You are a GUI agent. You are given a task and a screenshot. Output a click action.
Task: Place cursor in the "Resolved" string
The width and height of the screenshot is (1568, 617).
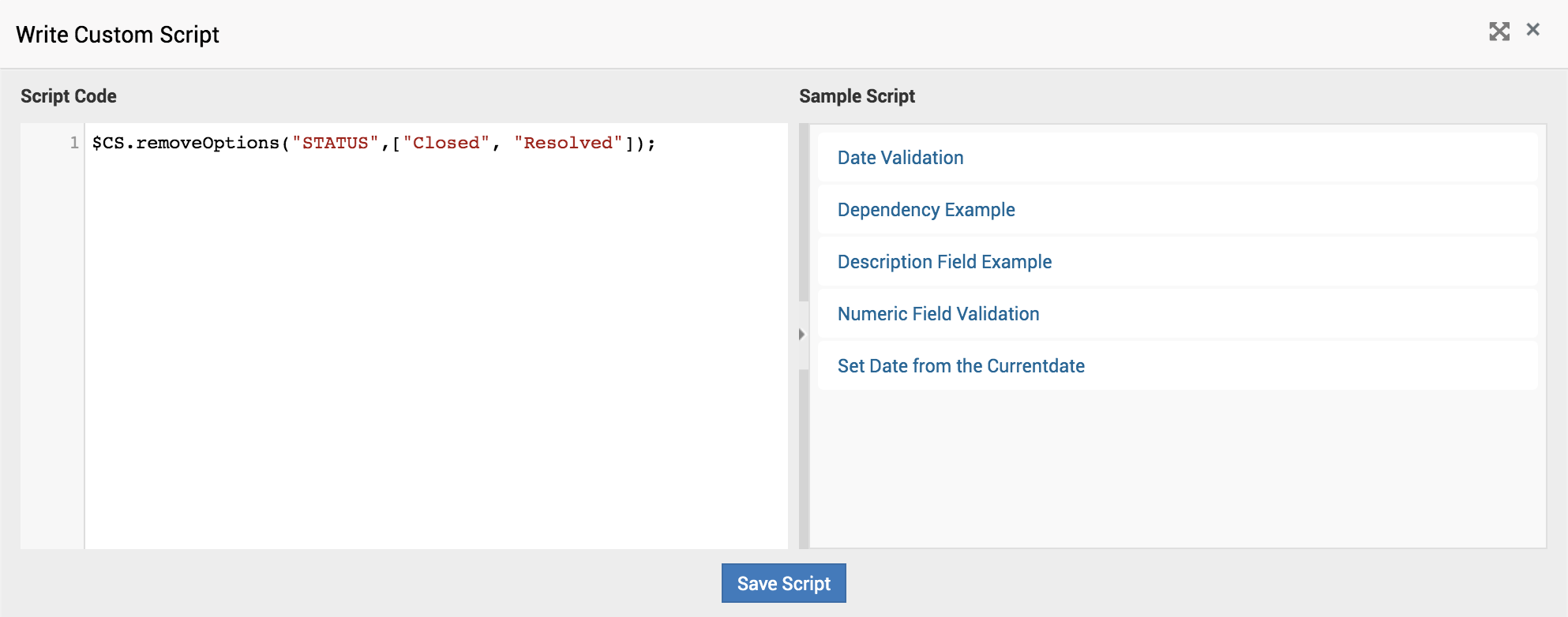(568, 144)
